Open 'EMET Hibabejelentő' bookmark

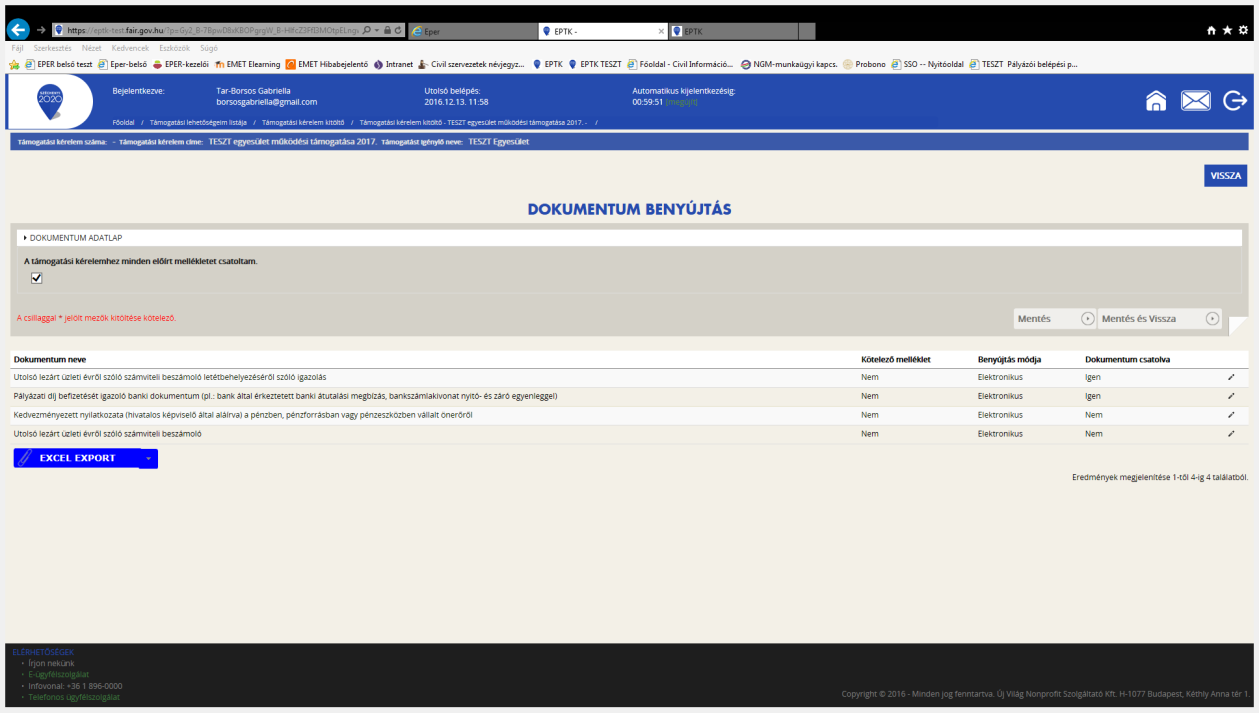pos(327,64)
